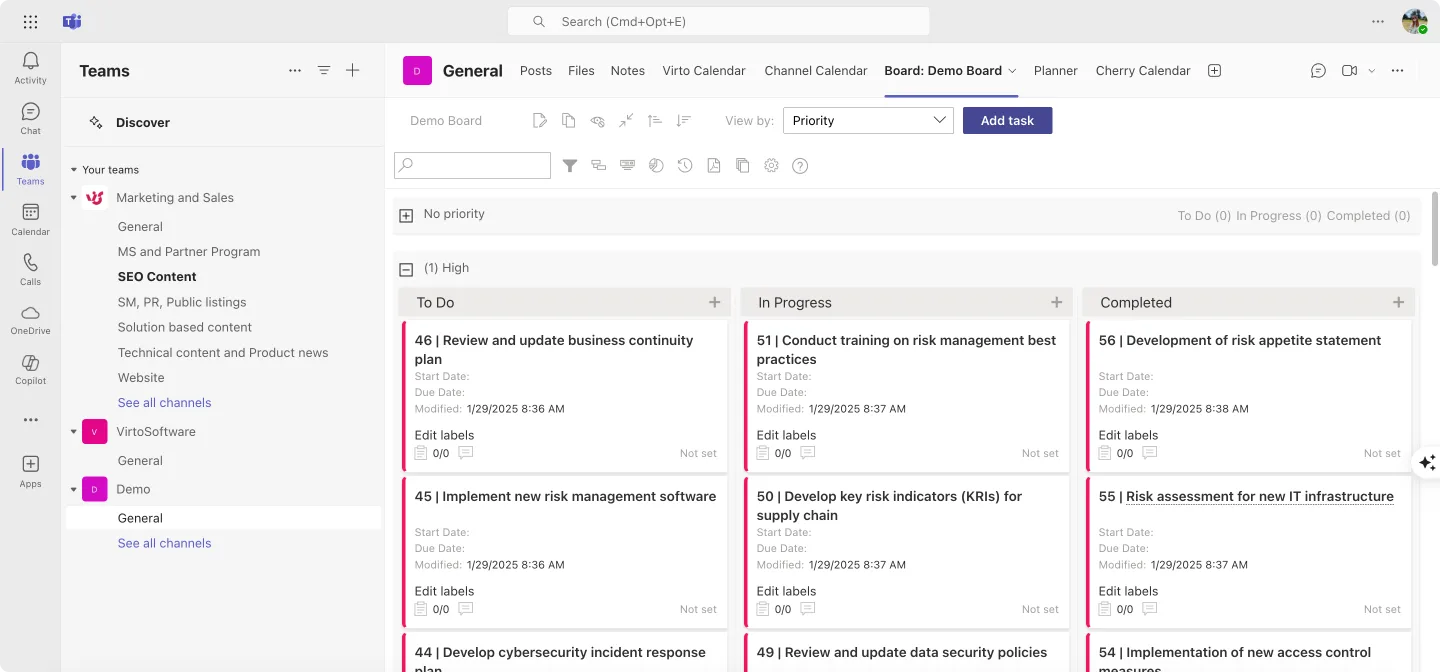Open the board statistics pie chart
This screenshot has height=672, width=1440.
click(x=656, y=165)
